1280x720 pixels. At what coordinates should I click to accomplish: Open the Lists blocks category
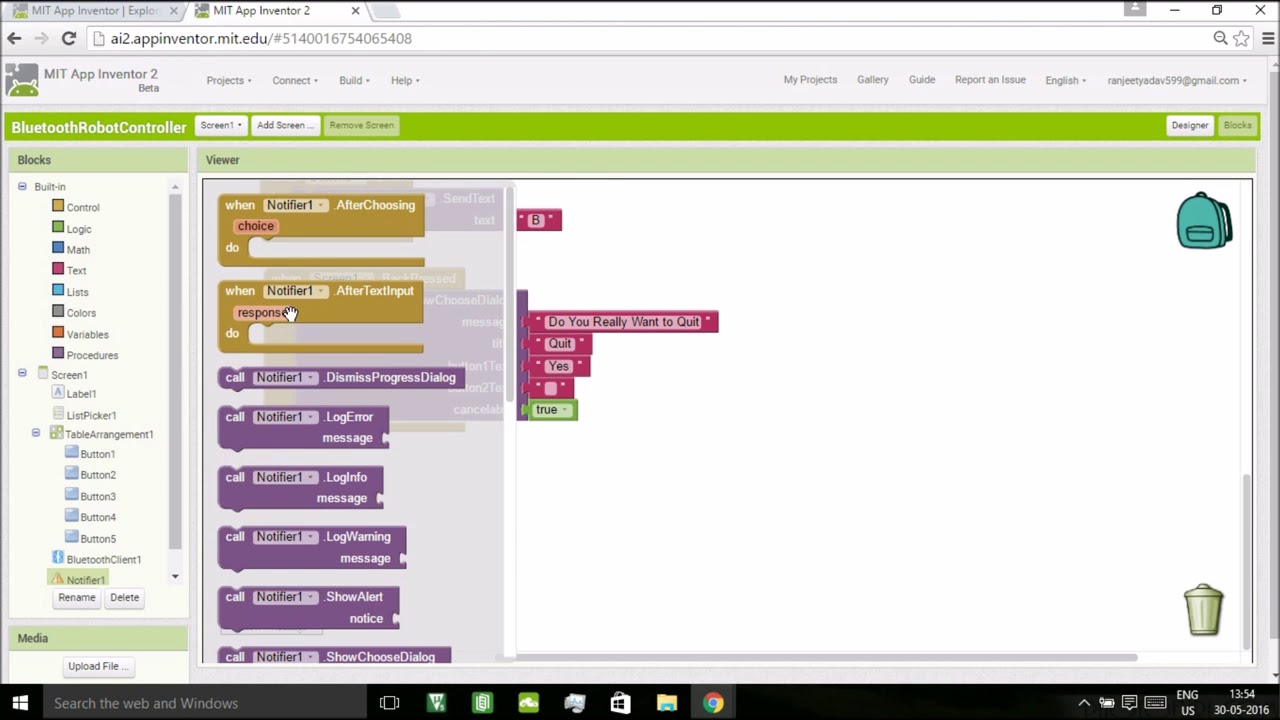(x=77, y=292)
